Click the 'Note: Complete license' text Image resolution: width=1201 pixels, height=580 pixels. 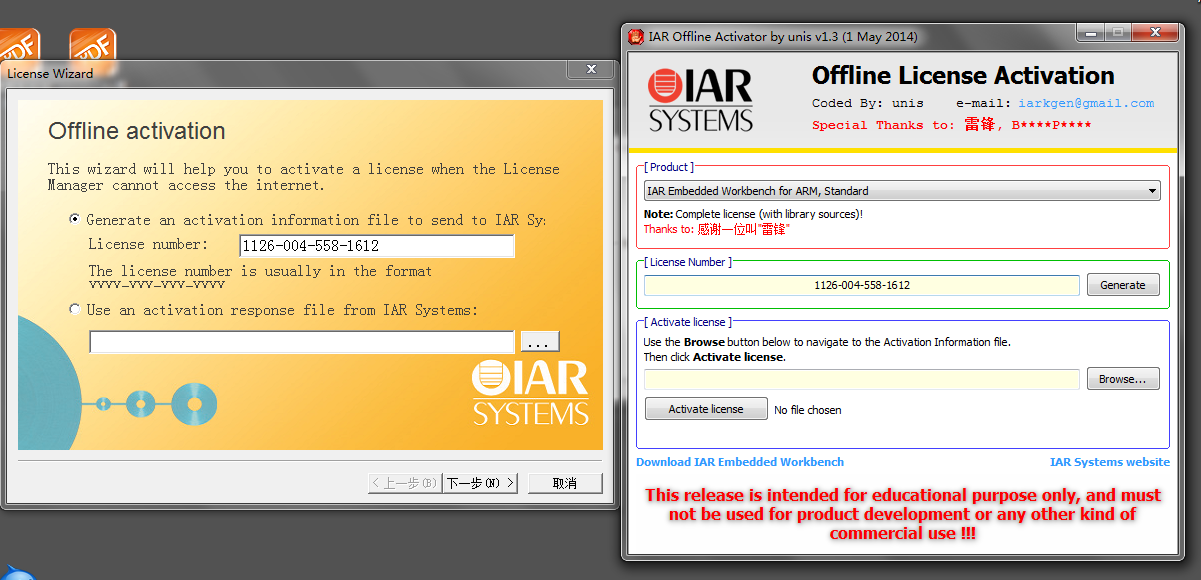click(753, 214)
